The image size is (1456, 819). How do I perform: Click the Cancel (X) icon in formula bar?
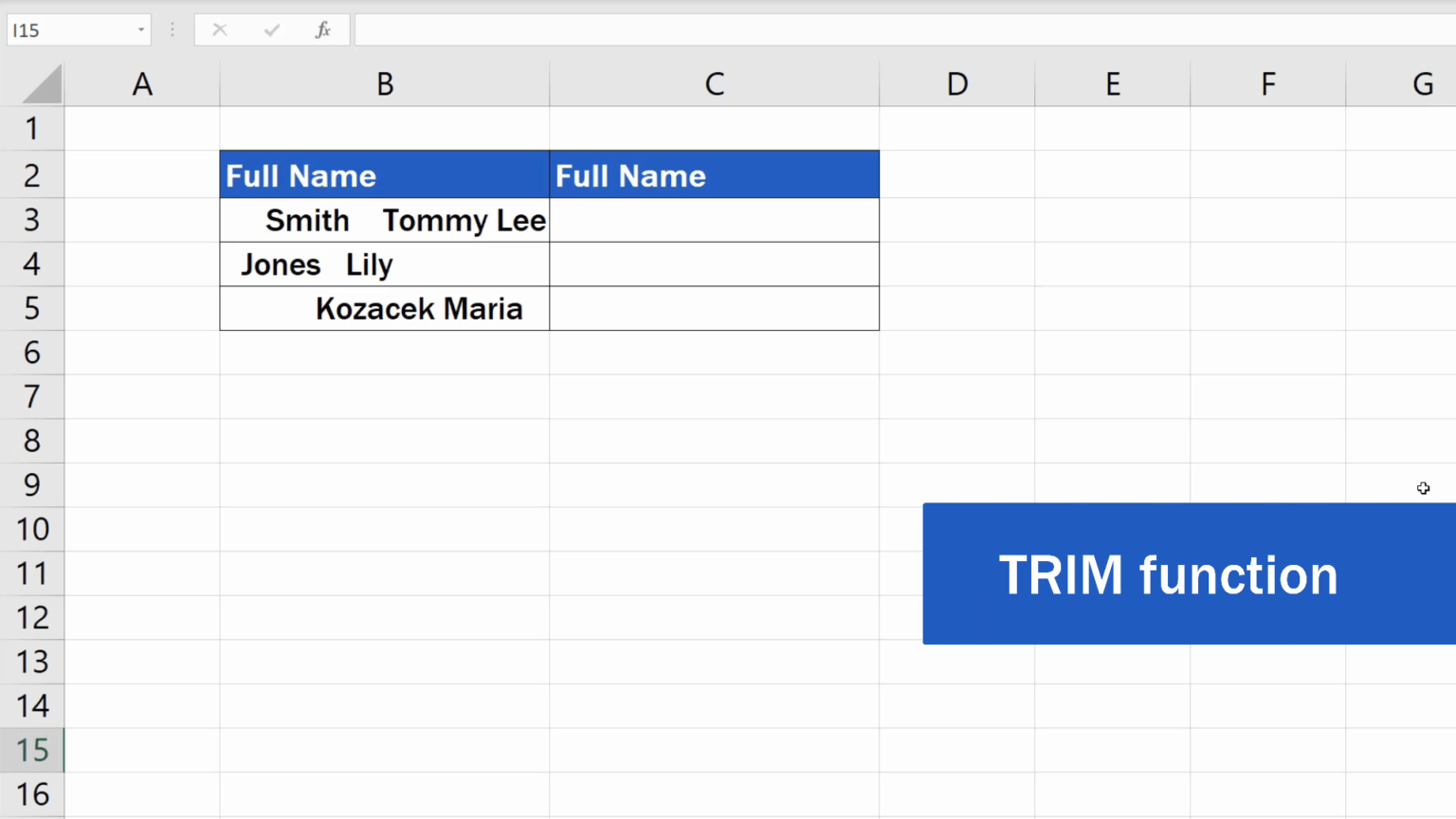point(219,29)
